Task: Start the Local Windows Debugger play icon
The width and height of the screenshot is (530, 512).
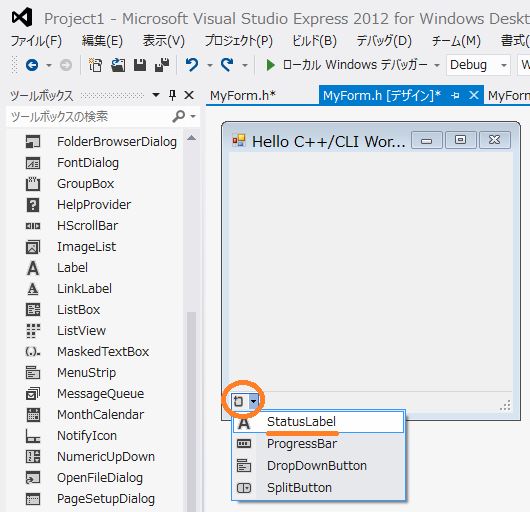Action: (x=270, y=65)
